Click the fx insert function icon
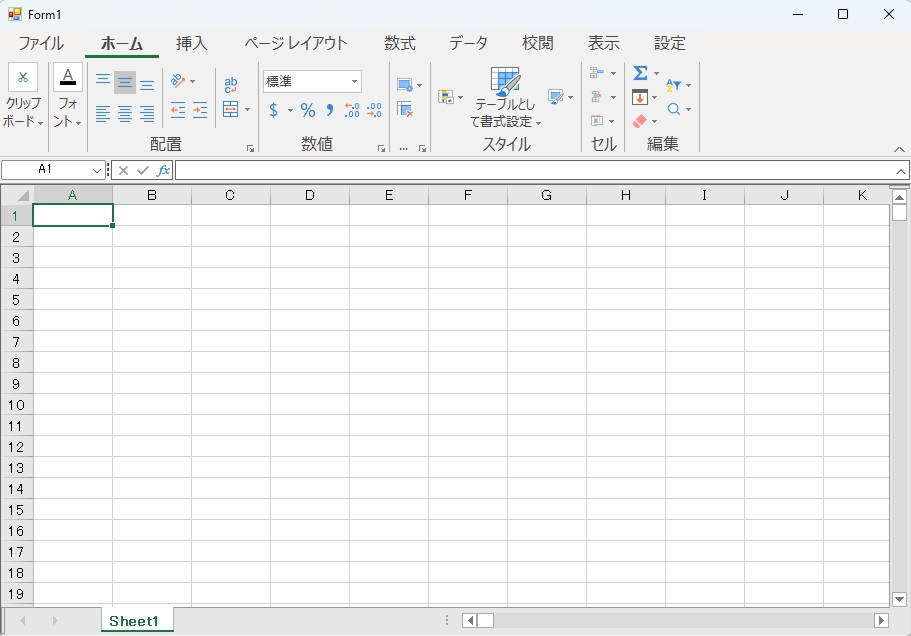 click(x=163, y=170)
